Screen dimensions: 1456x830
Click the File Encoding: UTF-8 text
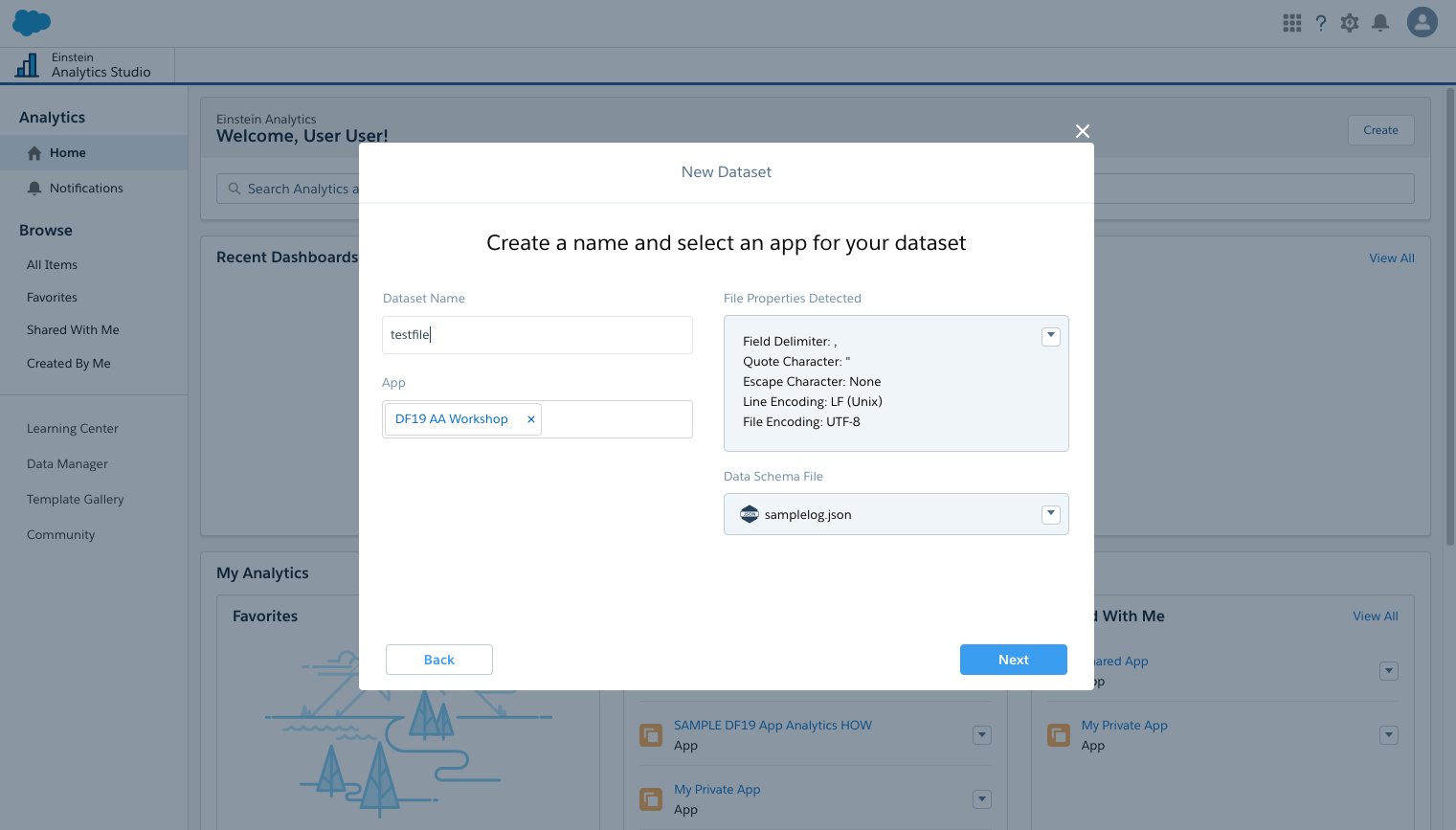tap(801, 422)
